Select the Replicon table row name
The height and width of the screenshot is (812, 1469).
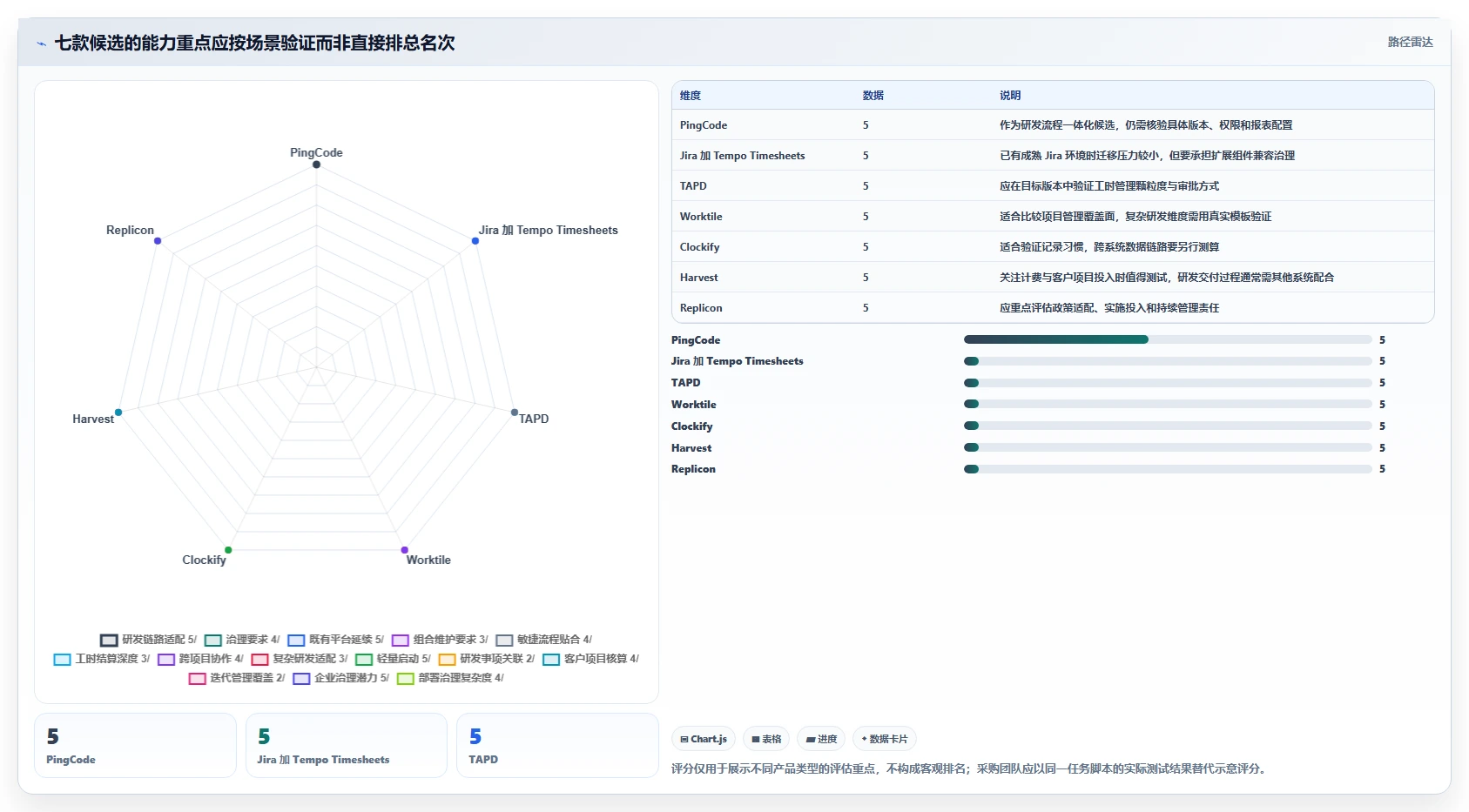[x=701, y=308]
